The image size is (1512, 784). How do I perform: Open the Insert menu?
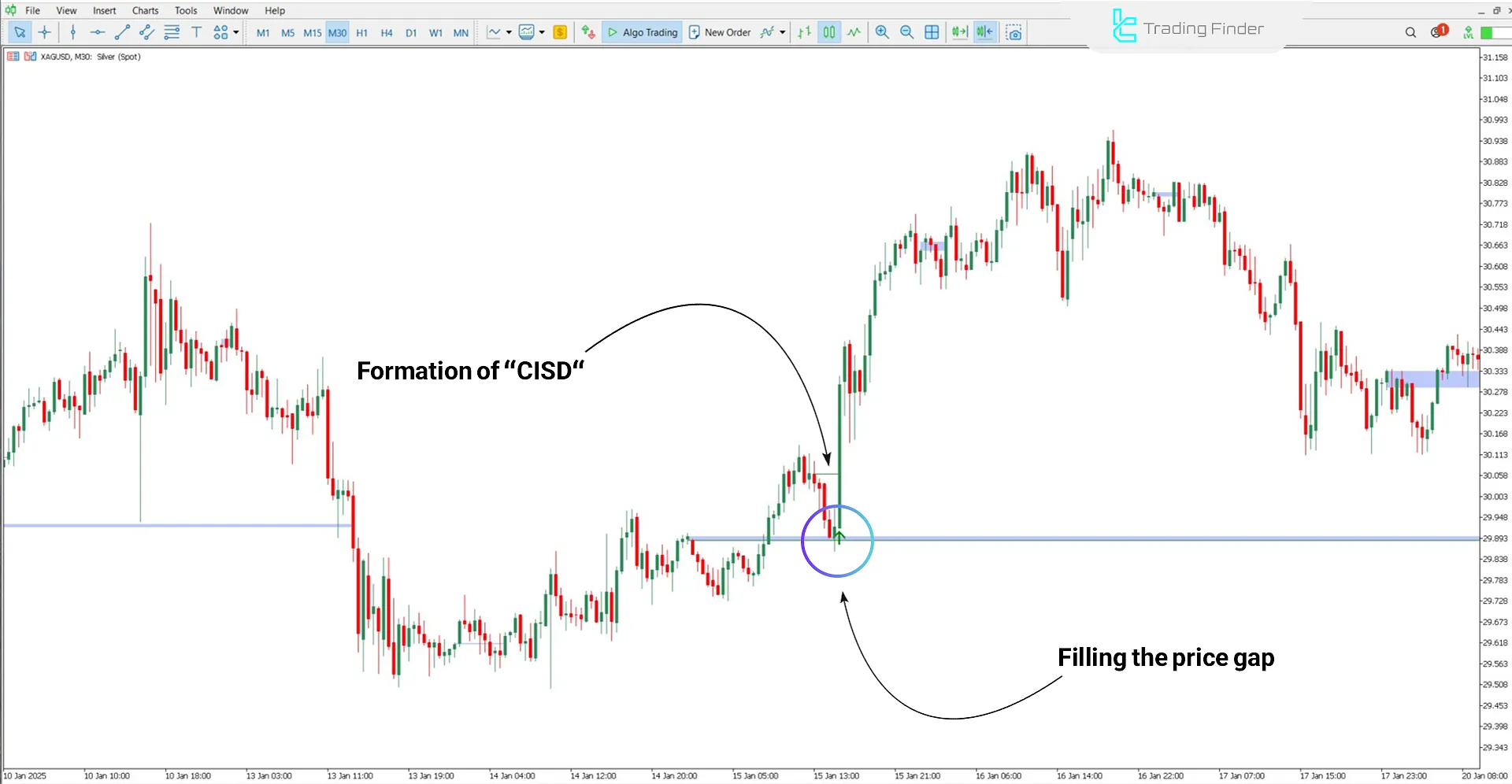click(104, 10)
